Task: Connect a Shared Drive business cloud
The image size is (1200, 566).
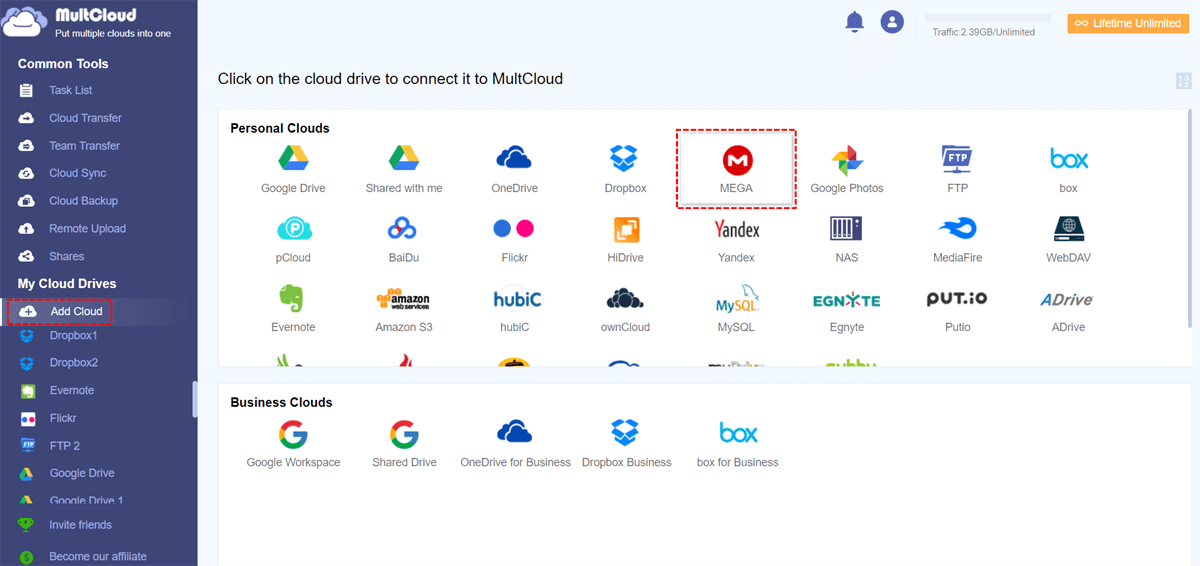Action: point(404,443)
